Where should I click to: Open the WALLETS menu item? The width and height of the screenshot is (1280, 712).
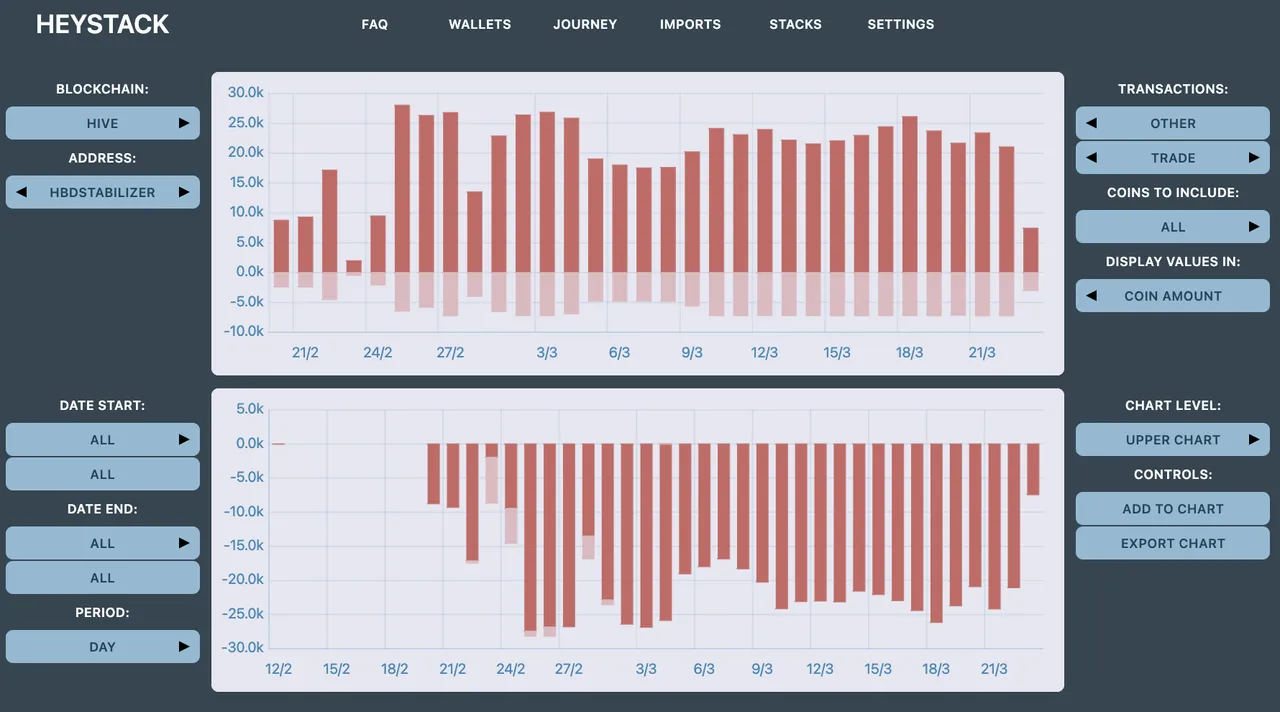click(480, 24)
